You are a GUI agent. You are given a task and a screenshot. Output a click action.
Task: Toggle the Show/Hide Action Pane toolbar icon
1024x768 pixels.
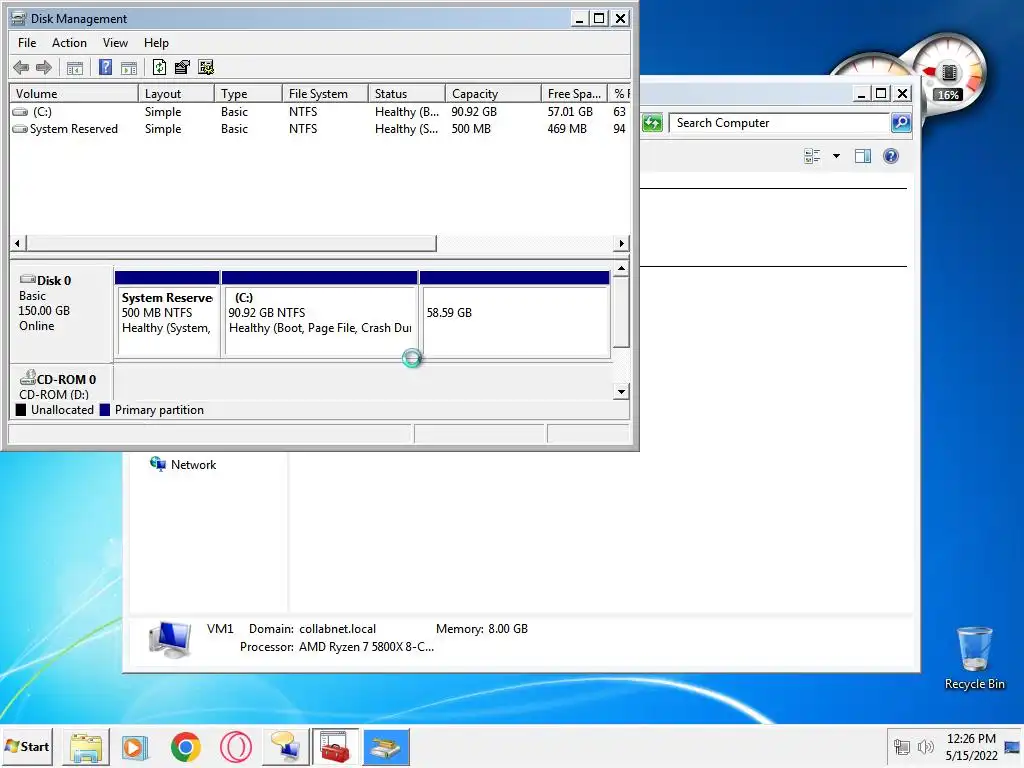129,67
